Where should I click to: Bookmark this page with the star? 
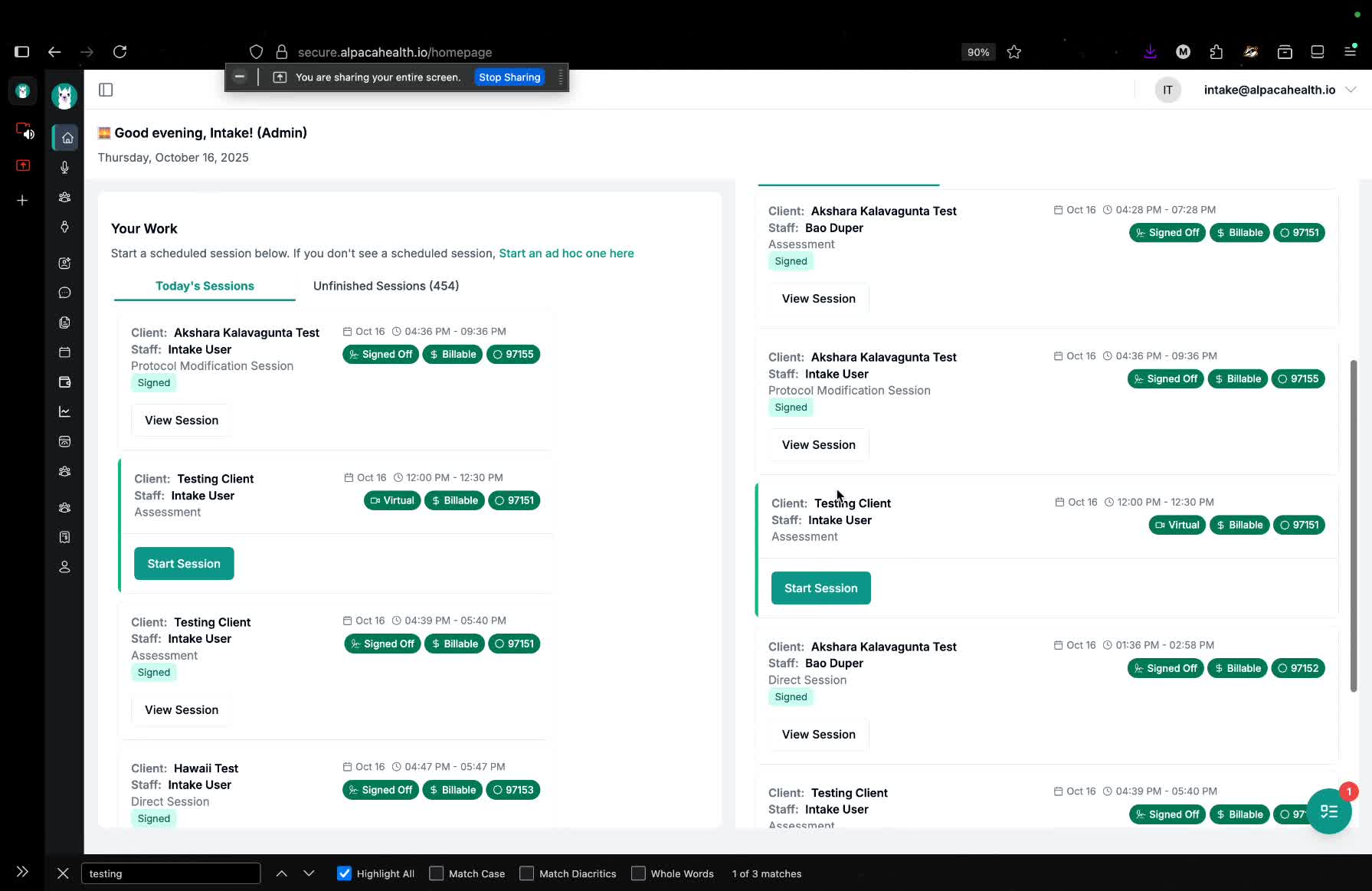point(1014,52)
